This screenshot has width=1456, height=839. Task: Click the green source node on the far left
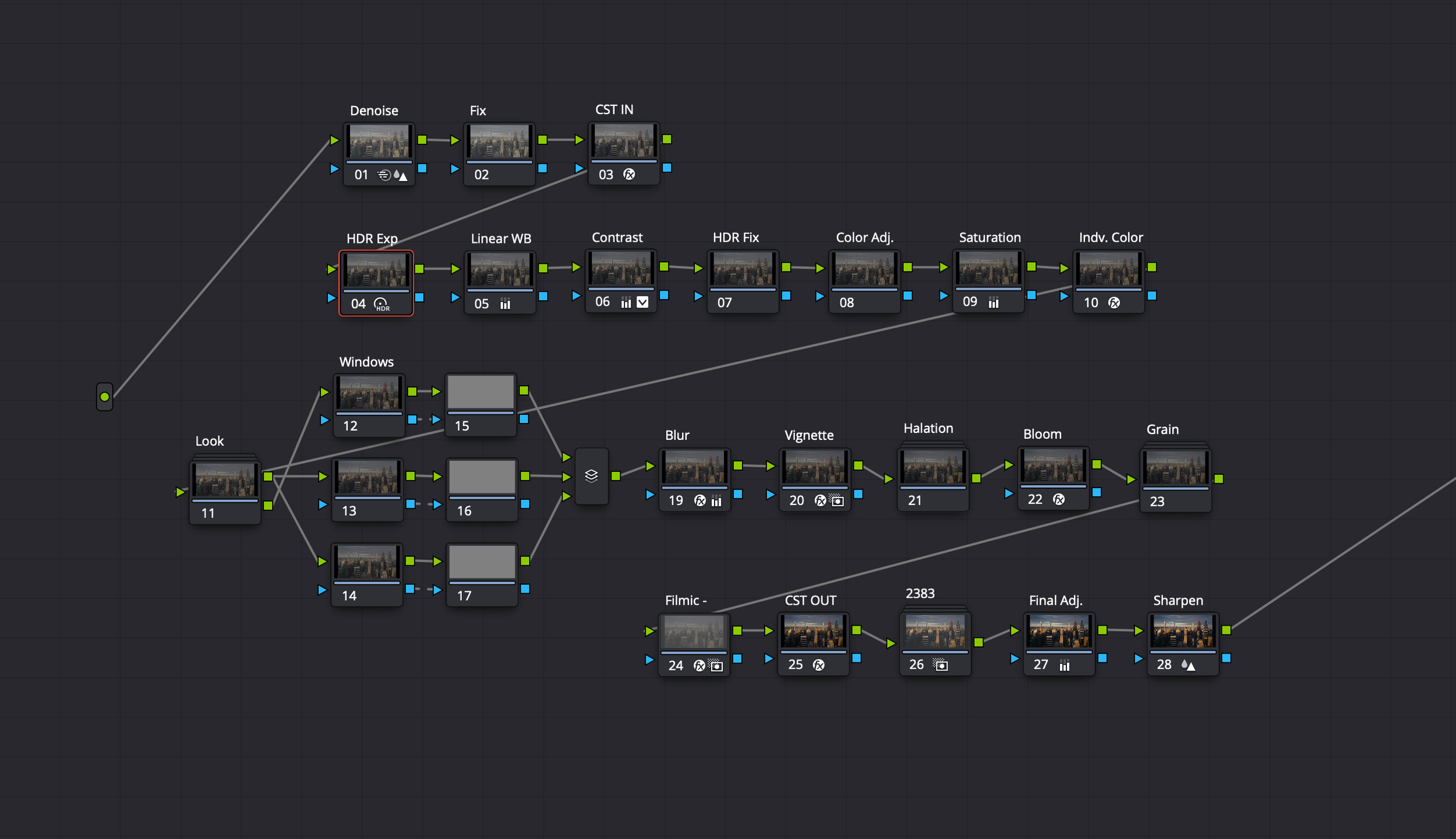click(104, 397)
